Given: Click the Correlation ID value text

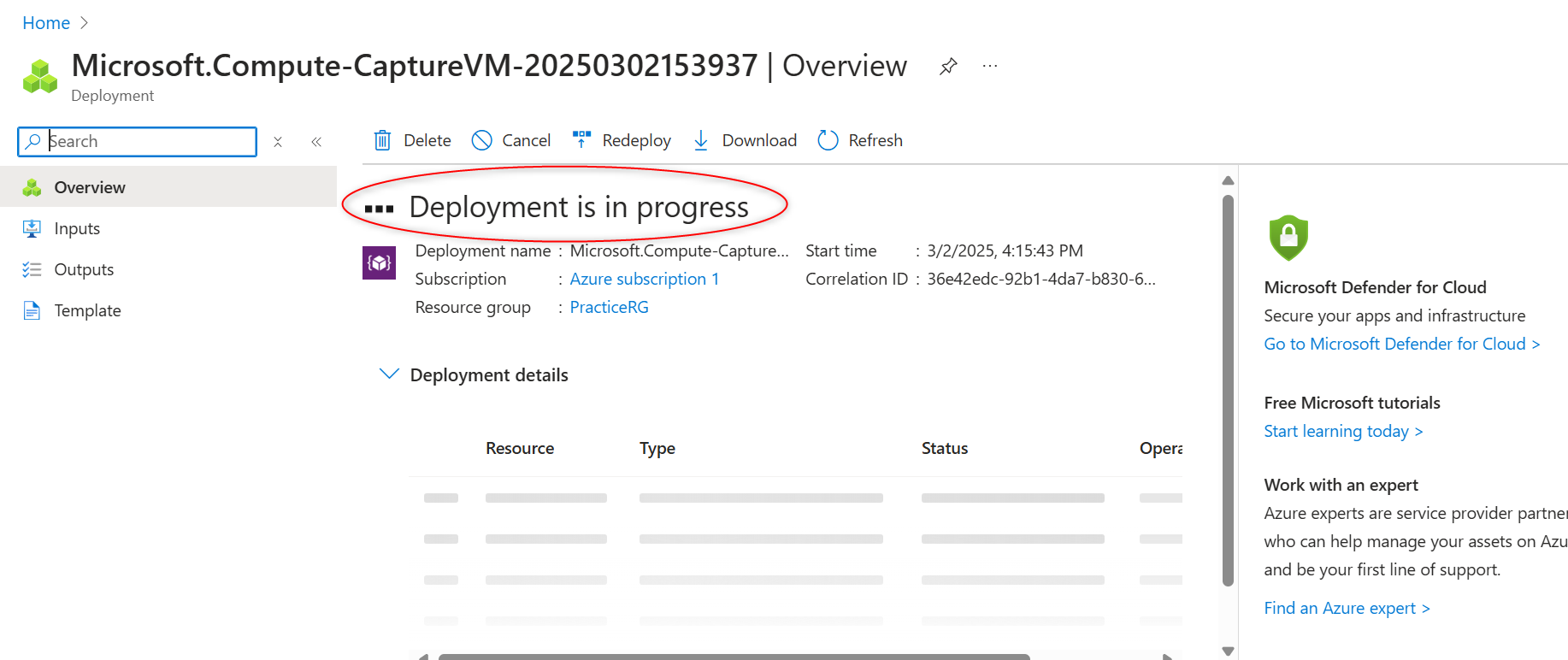Looking at the screenshot, I should [x=1041, y=279].
